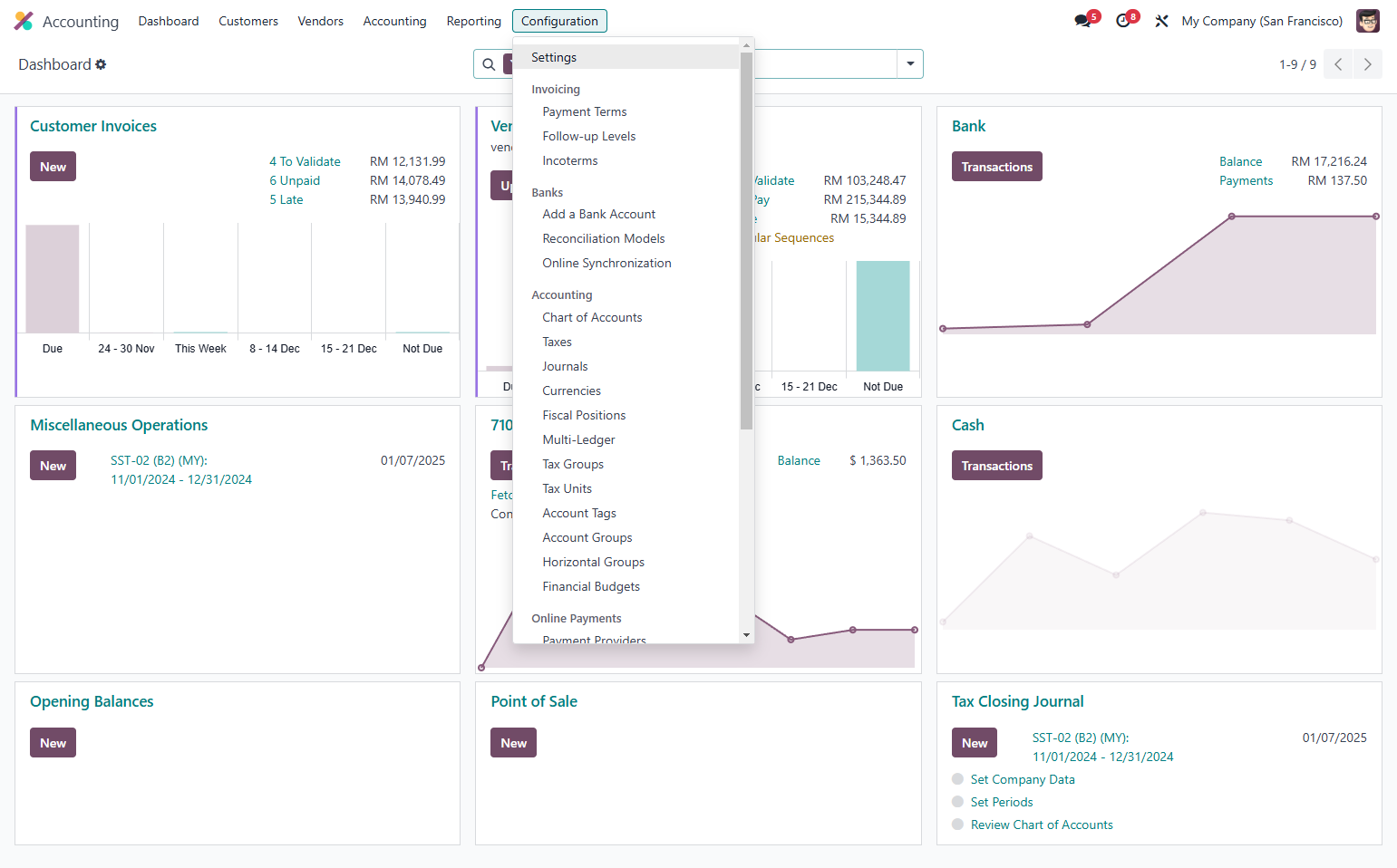Image resolution: width=1397 pixels, height=868 pixels.
Task: Select Horizontal Groups menu entry
Action: click(x=626, y=562)
